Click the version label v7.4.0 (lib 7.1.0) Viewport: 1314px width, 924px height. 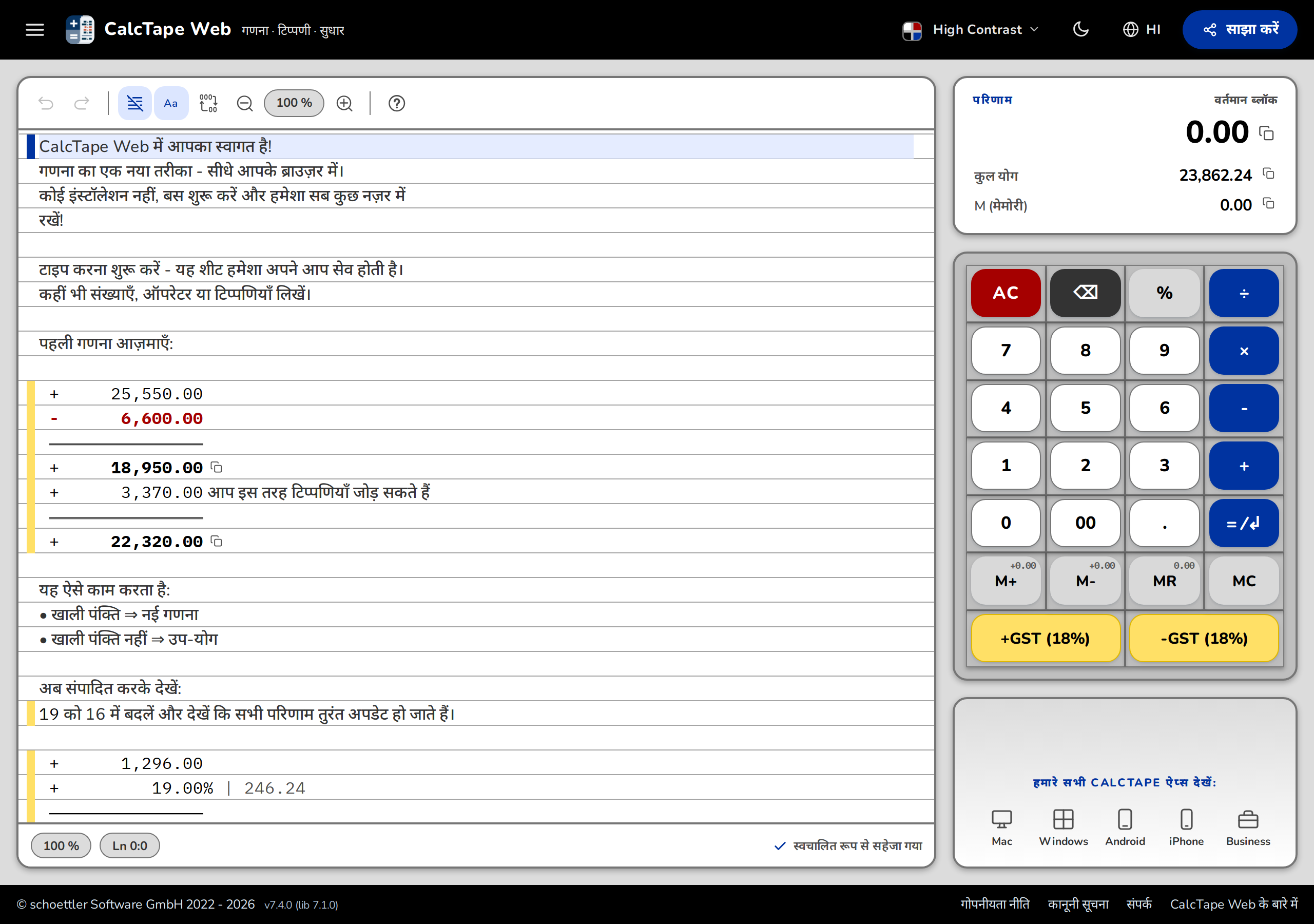pyautogui.click(x=301, y=904)
